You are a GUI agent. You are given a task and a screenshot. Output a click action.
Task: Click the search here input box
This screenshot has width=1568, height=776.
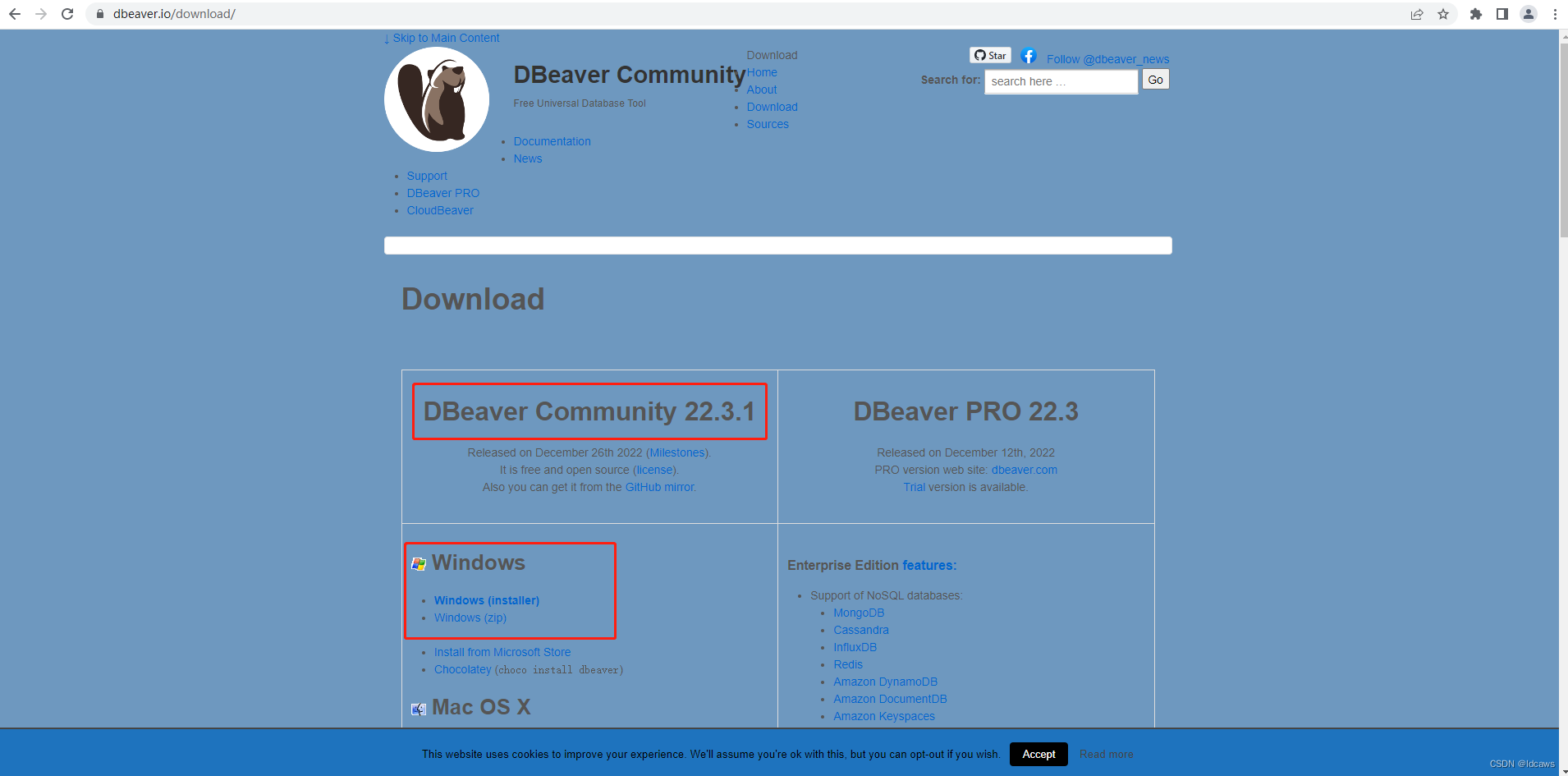tap(1061, 81)
